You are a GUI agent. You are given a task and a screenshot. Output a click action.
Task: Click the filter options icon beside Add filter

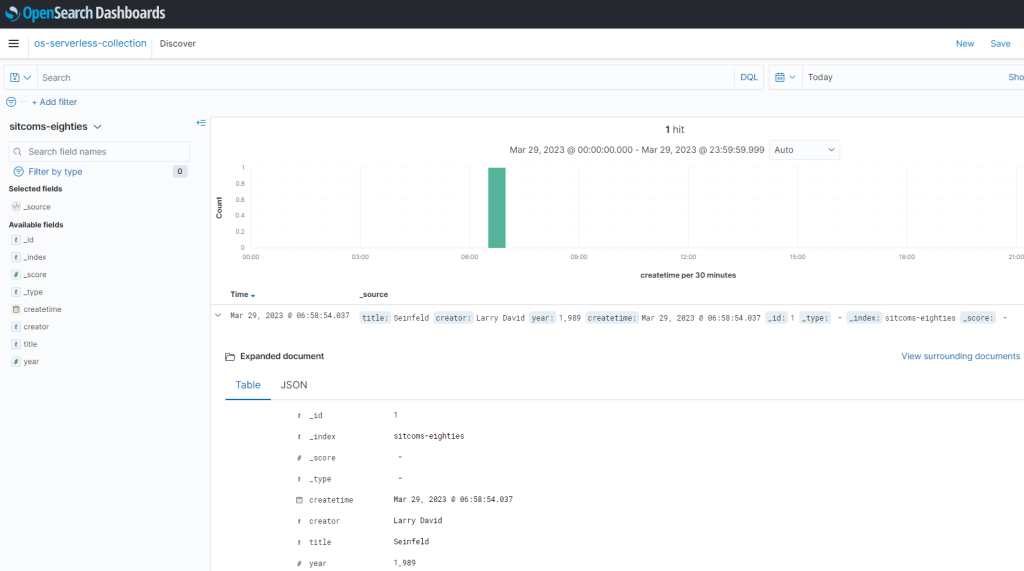[11, 102]
